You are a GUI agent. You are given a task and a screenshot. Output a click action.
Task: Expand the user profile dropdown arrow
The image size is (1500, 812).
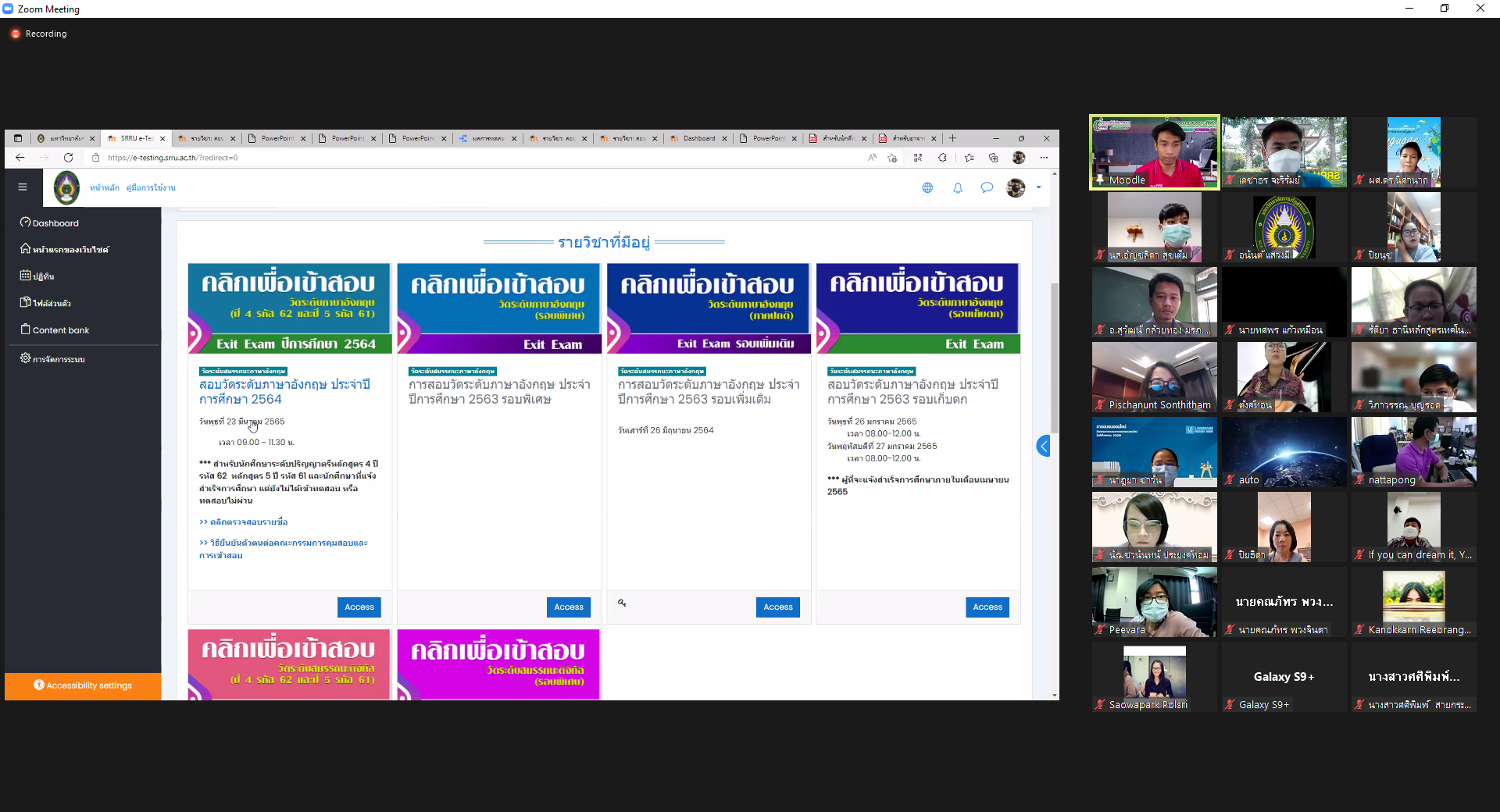1038,187
